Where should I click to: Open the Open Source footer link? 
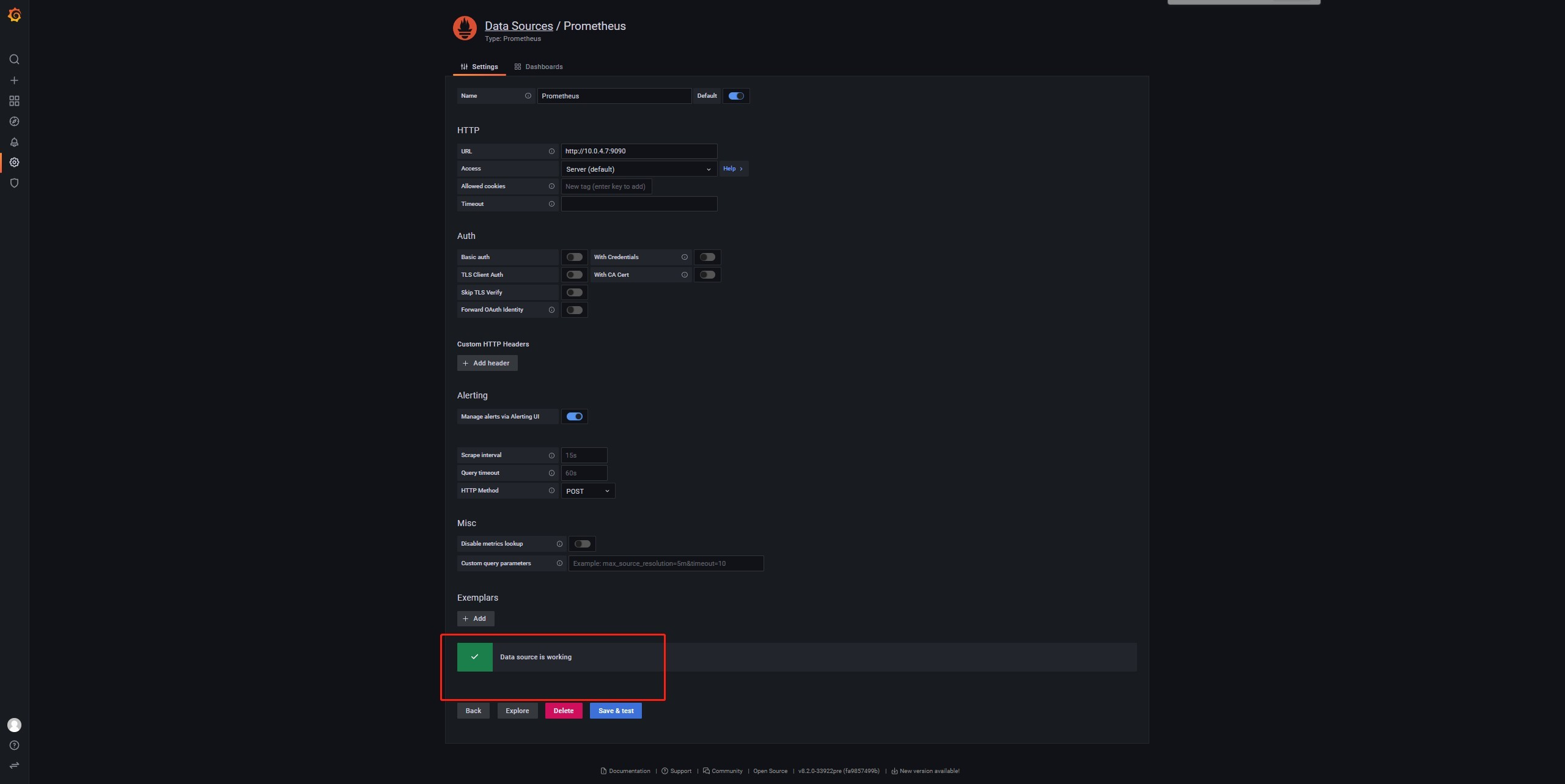[x=770, y=771]
